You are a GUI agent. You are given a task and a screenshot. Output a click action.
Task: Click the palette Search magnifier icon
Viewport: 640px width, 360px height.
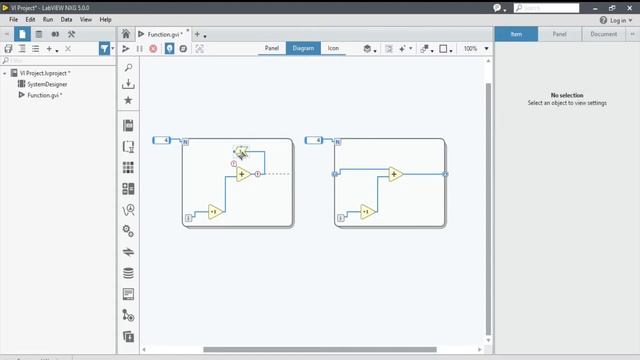point(129,67)
